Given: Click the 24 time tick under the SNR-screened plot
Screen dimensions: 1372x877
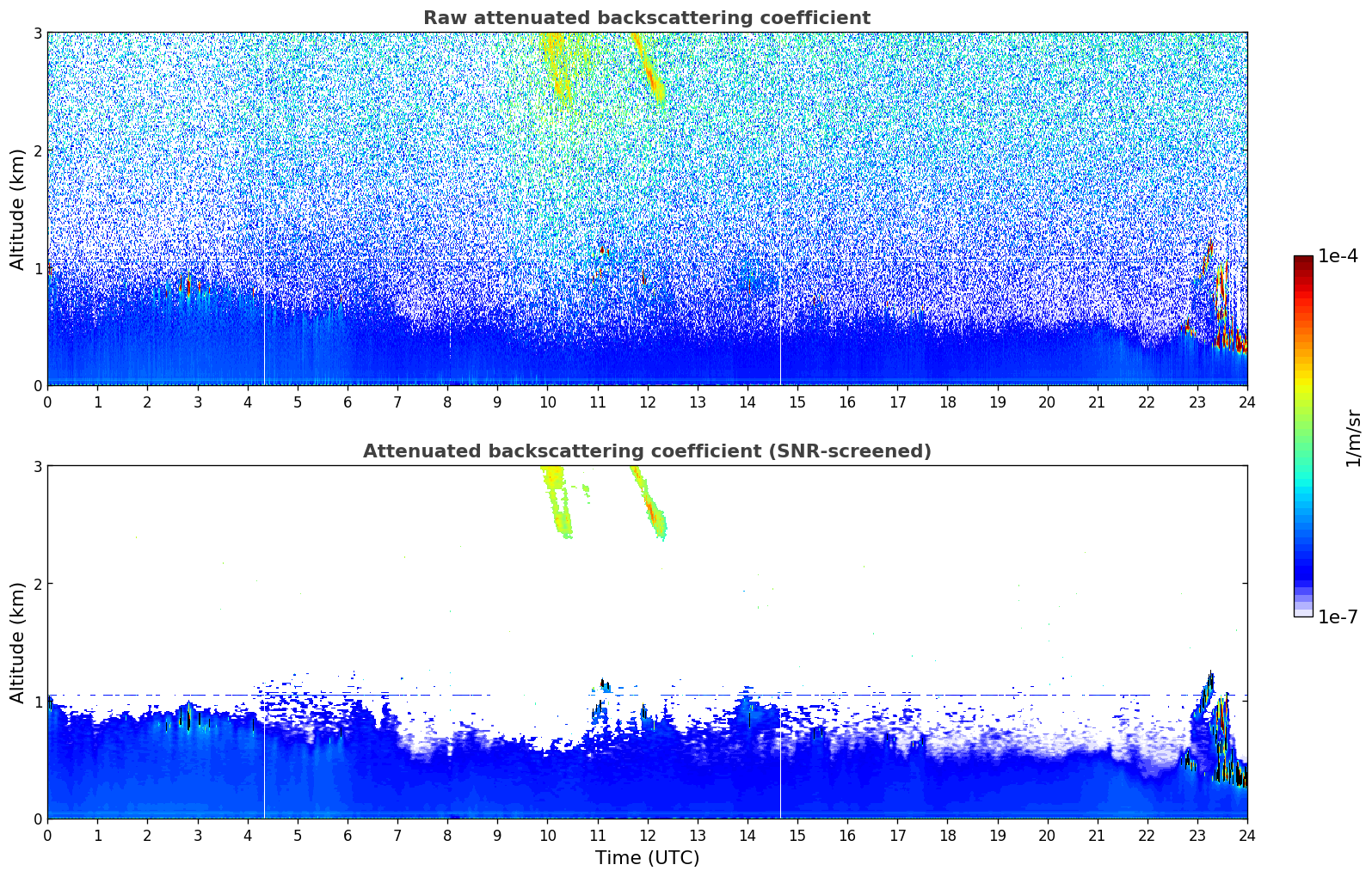Looking at the screenshot, I should tap(1246, 835).
